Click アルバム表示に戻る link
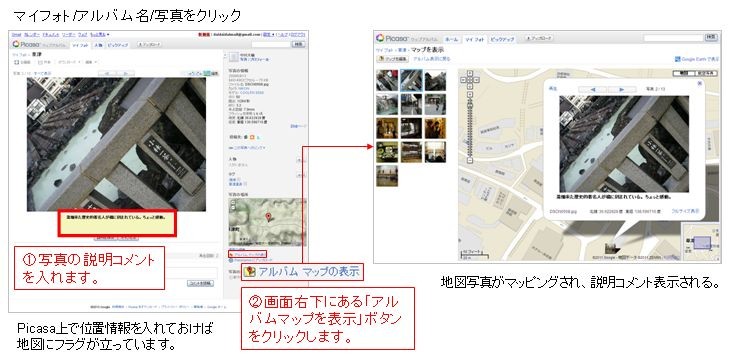 [431, 59]
